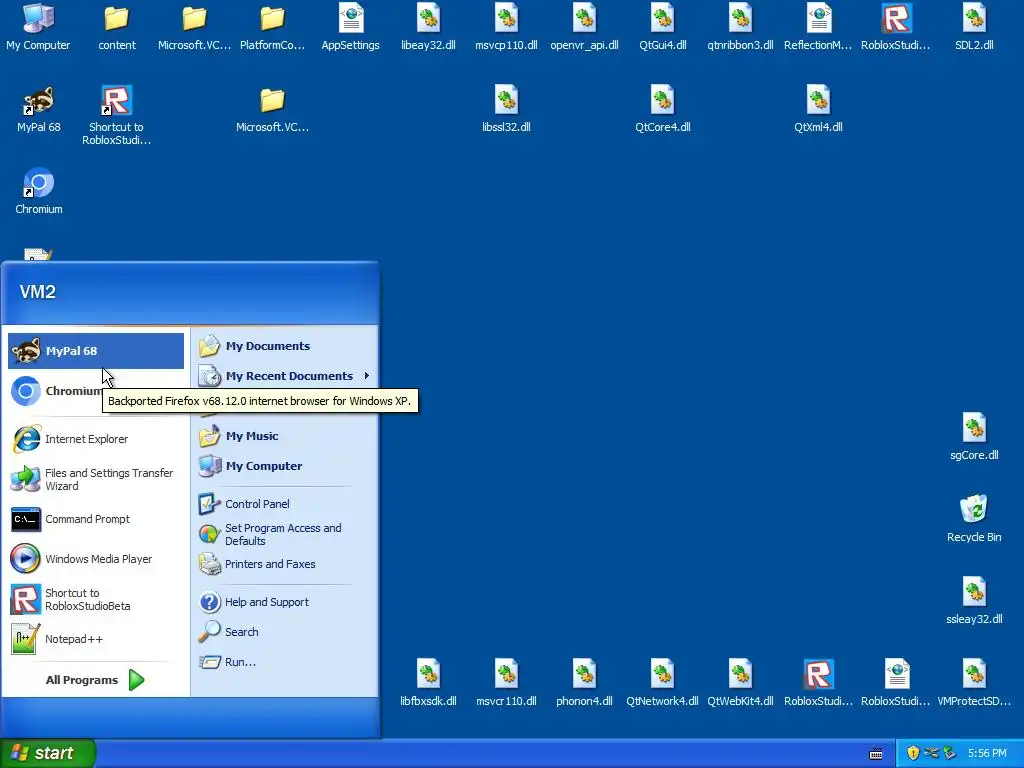Select libssl32.dll file icon
1024x768 pixels.
coord(506,108)
